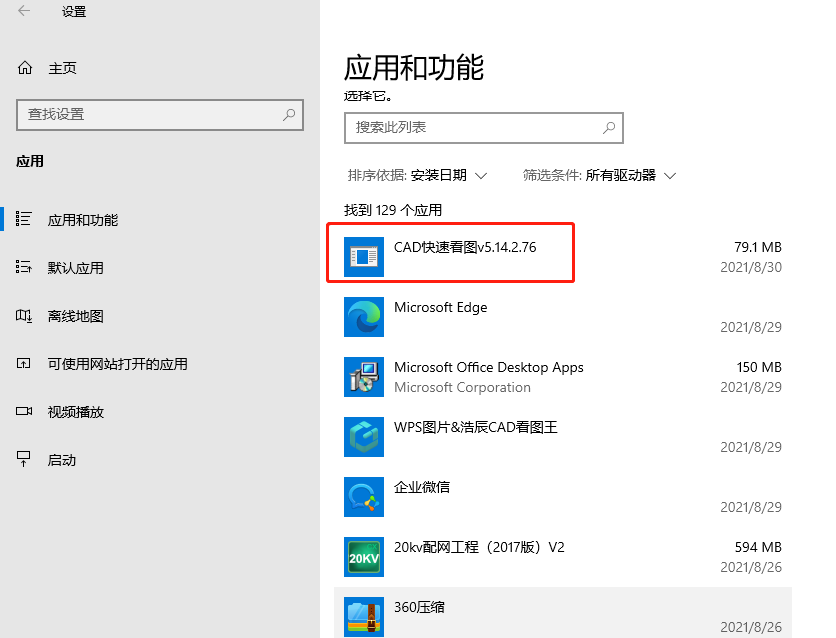Select Microsoft Edge app name
The width and height of the screenshot is (836, 638).
[440, 308]
